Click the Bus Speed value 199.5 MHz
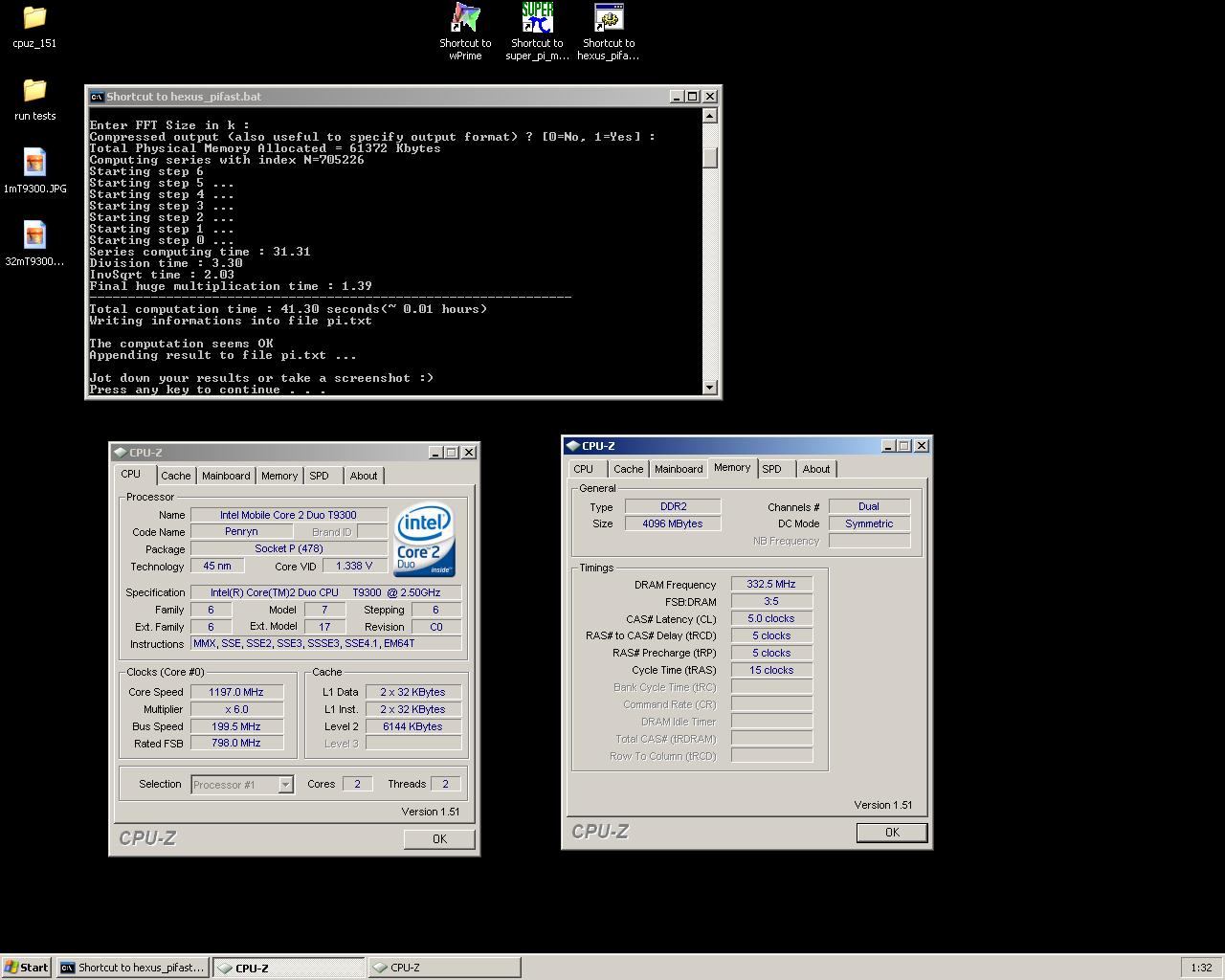Screen dimensions: 1225x980 tap(236, 726)
